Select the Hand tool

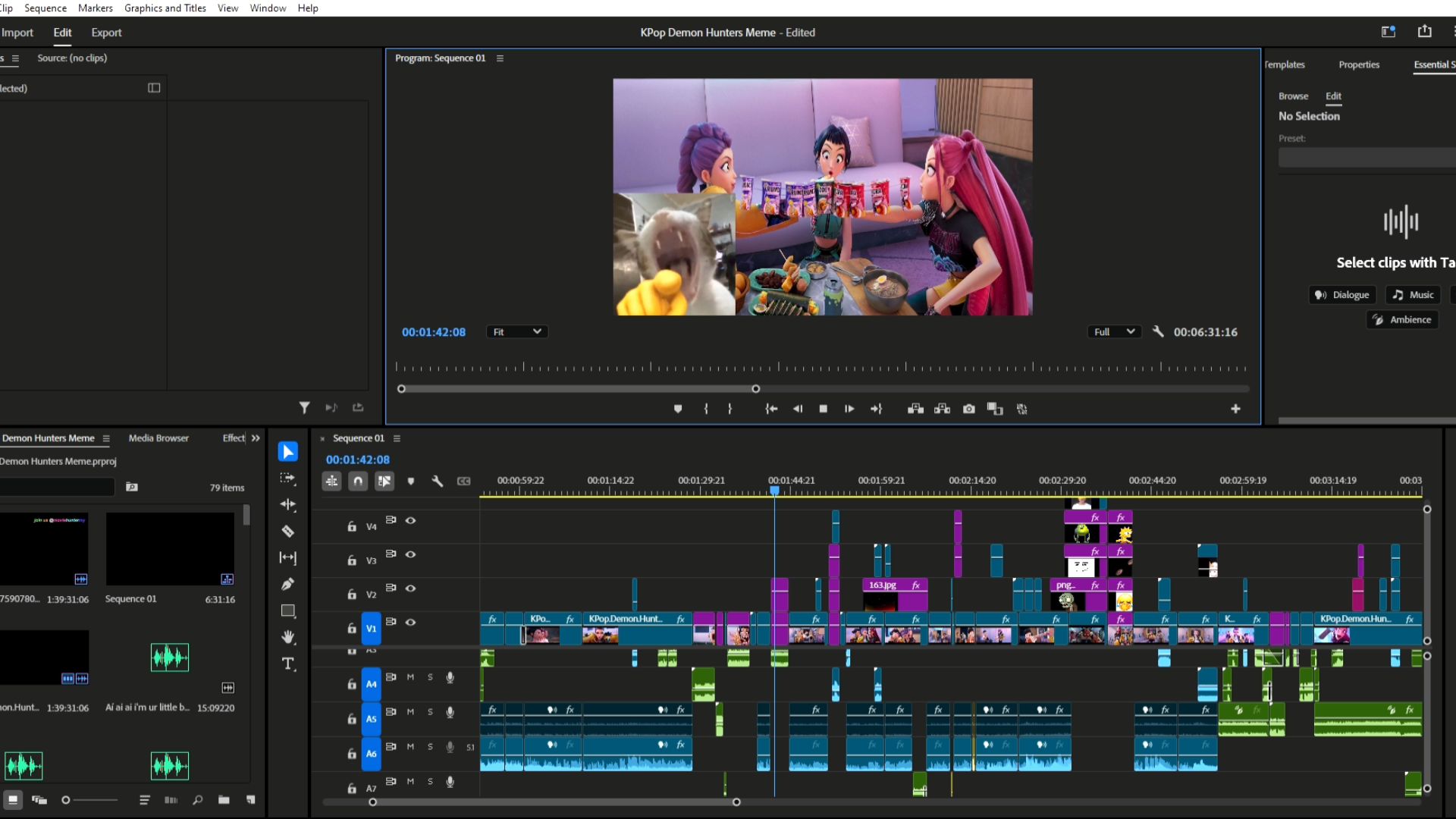287,637
